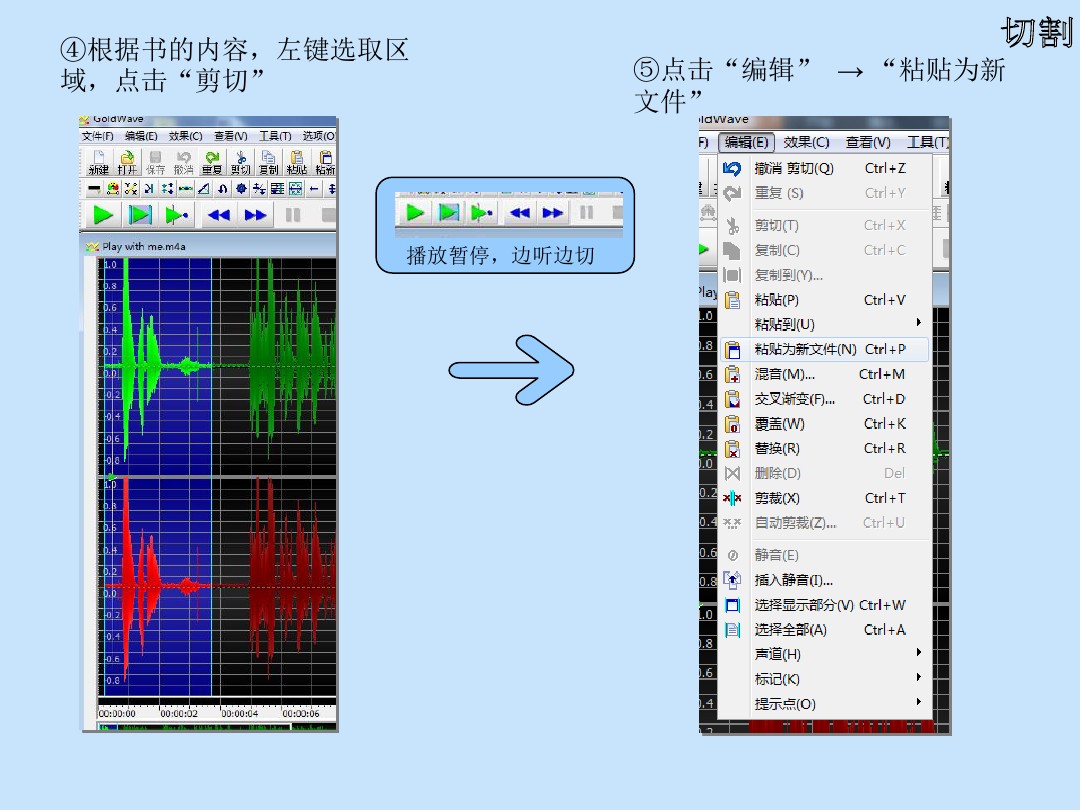Open 文件(F) menu in left GoldWave window

[x=98, y=136]
